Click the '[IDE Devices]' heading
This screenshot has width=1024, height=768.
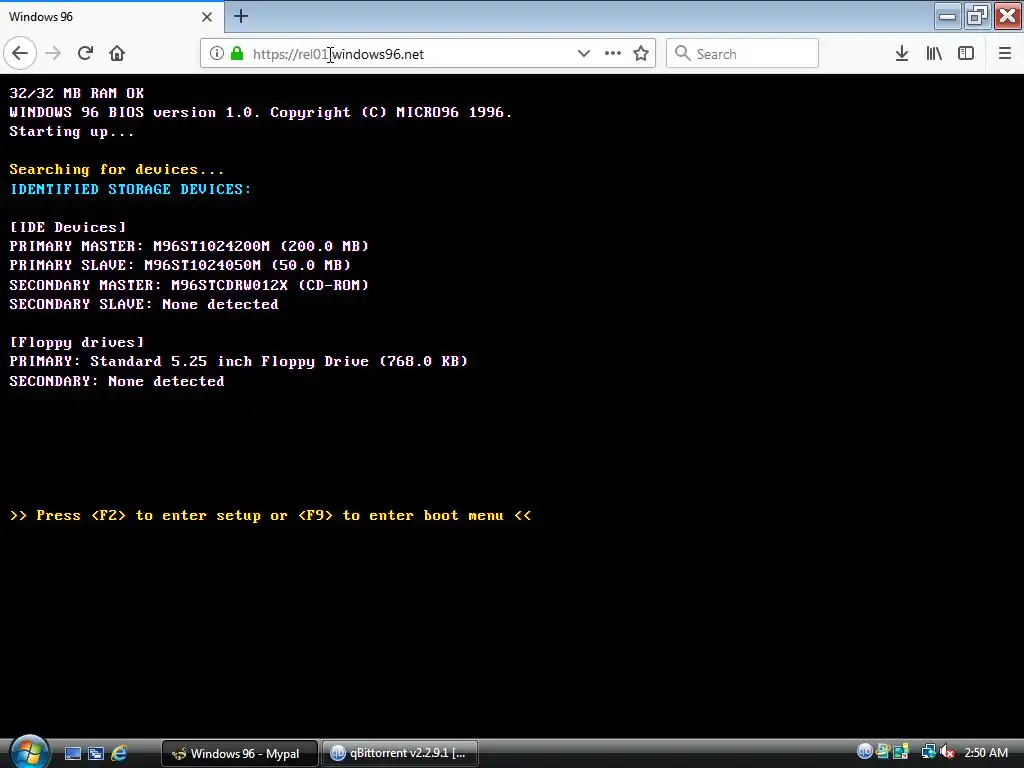(x=67, y=227)
